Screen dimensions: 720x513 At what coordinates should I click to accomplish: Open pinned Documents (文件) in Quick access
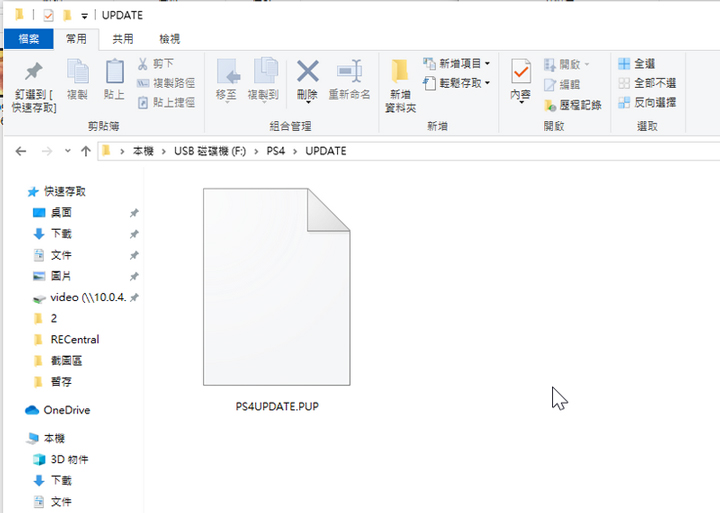[x=61, y=255]
